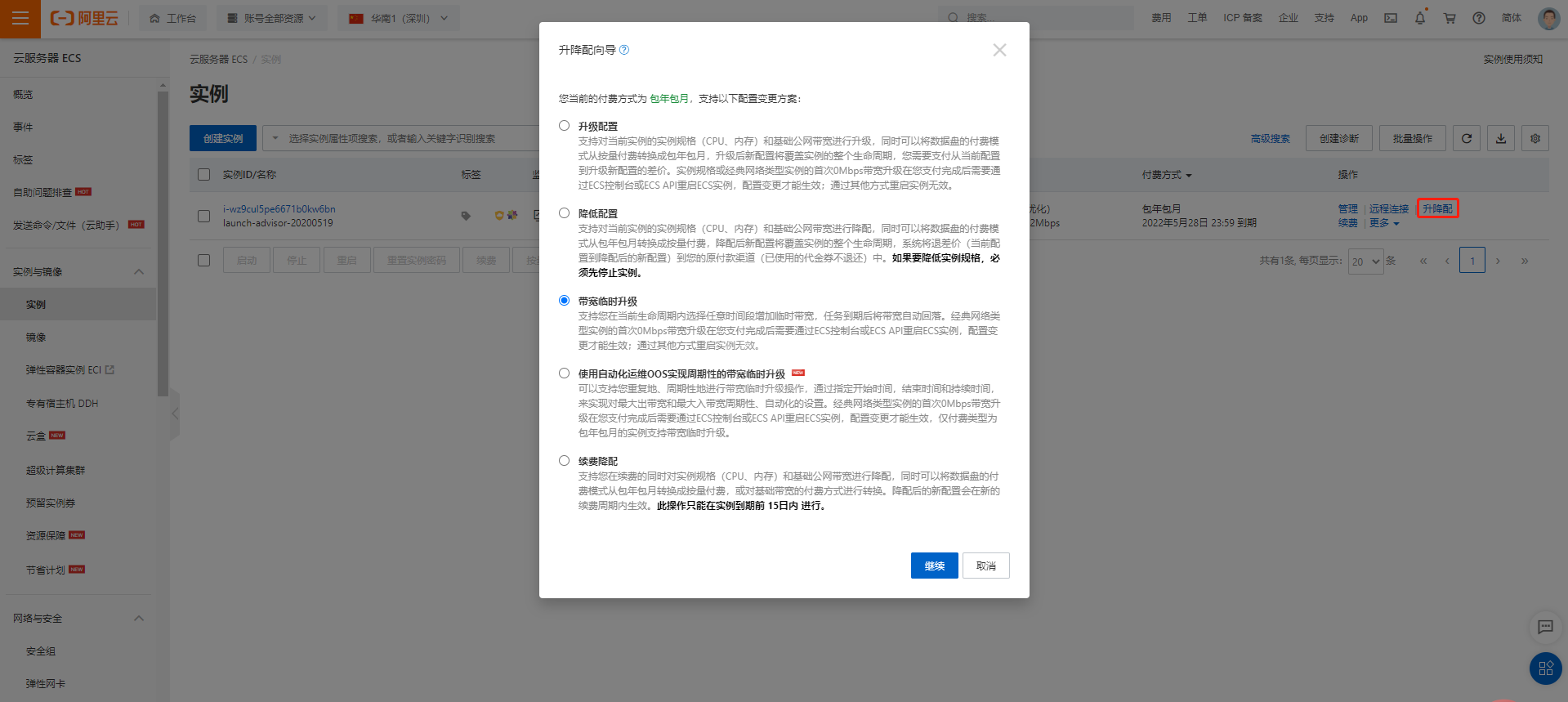Open the 工单 menu
The image size is (1568, 702).
coord(1197,18)
